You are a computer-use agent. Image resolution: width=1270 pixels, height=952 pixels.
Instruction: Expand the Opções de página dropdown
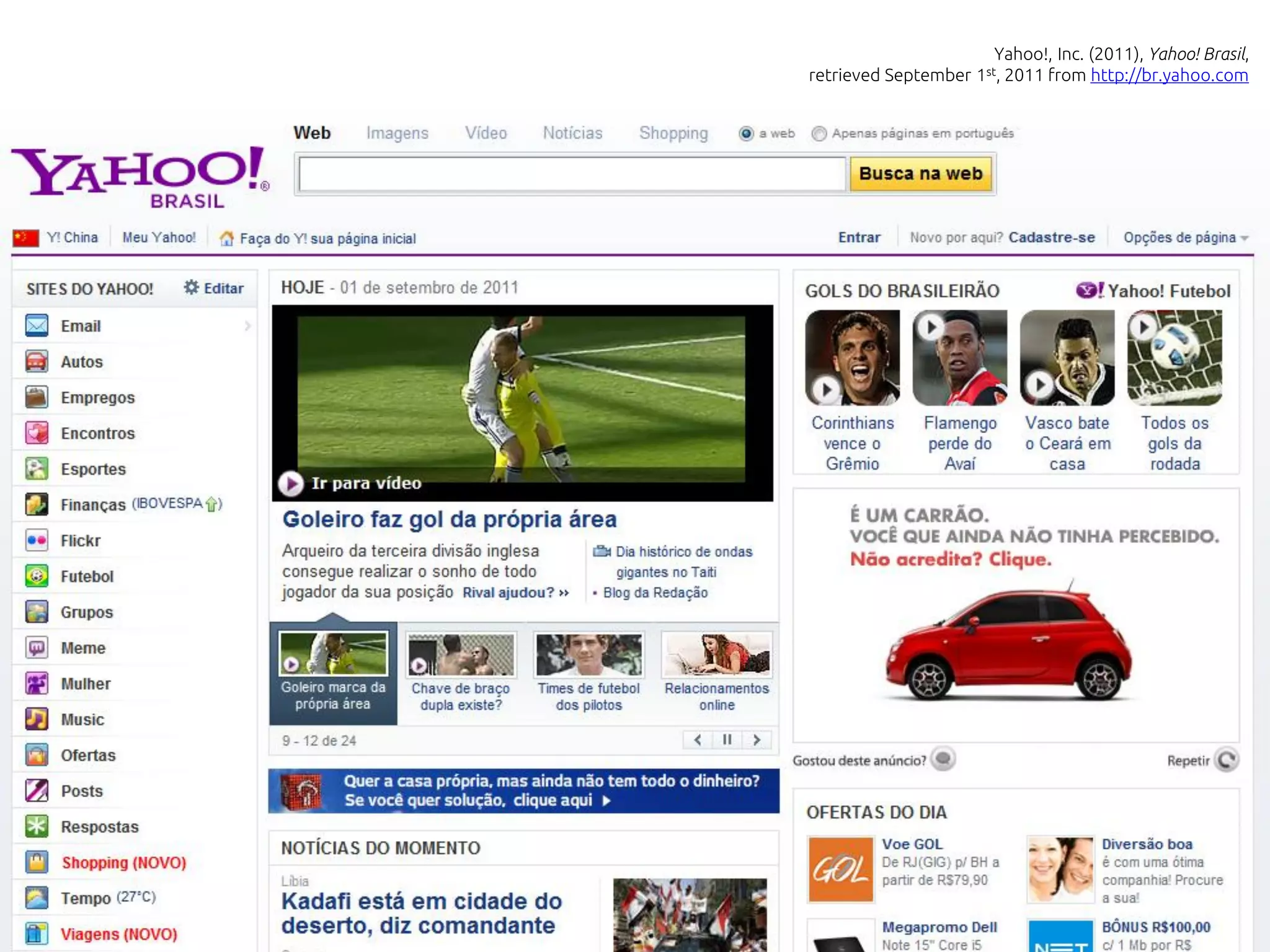tap(1186, 238)
